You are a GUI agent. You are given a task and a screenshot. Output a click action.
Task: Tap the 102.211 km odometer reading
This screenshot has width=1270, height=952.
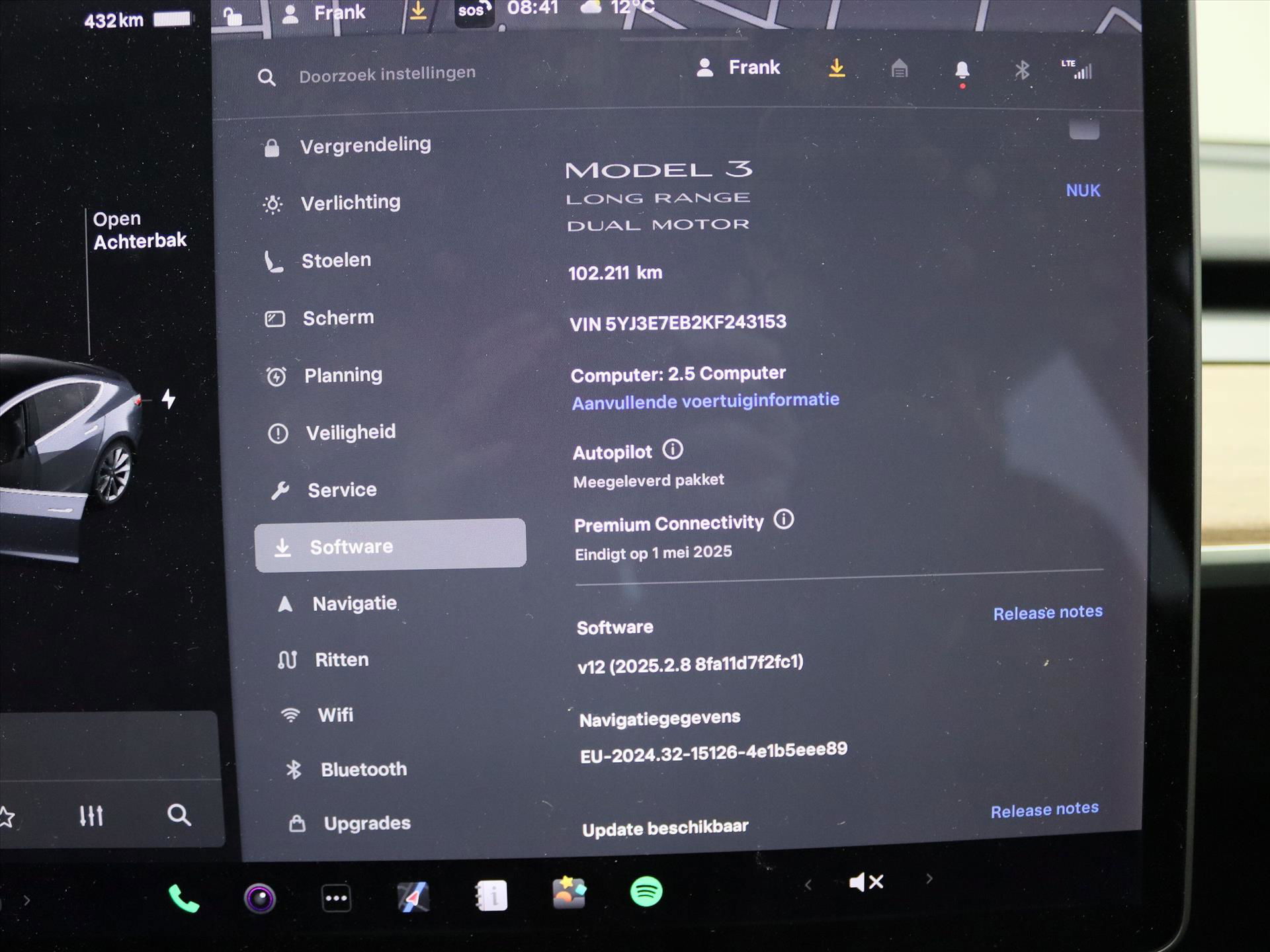615,272
